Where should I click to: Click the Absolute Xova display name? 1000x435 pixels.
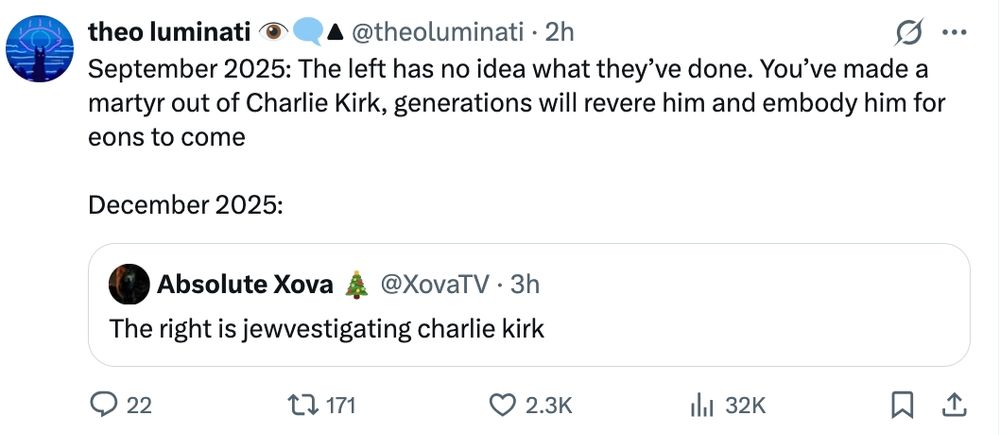tap(245, 284)
